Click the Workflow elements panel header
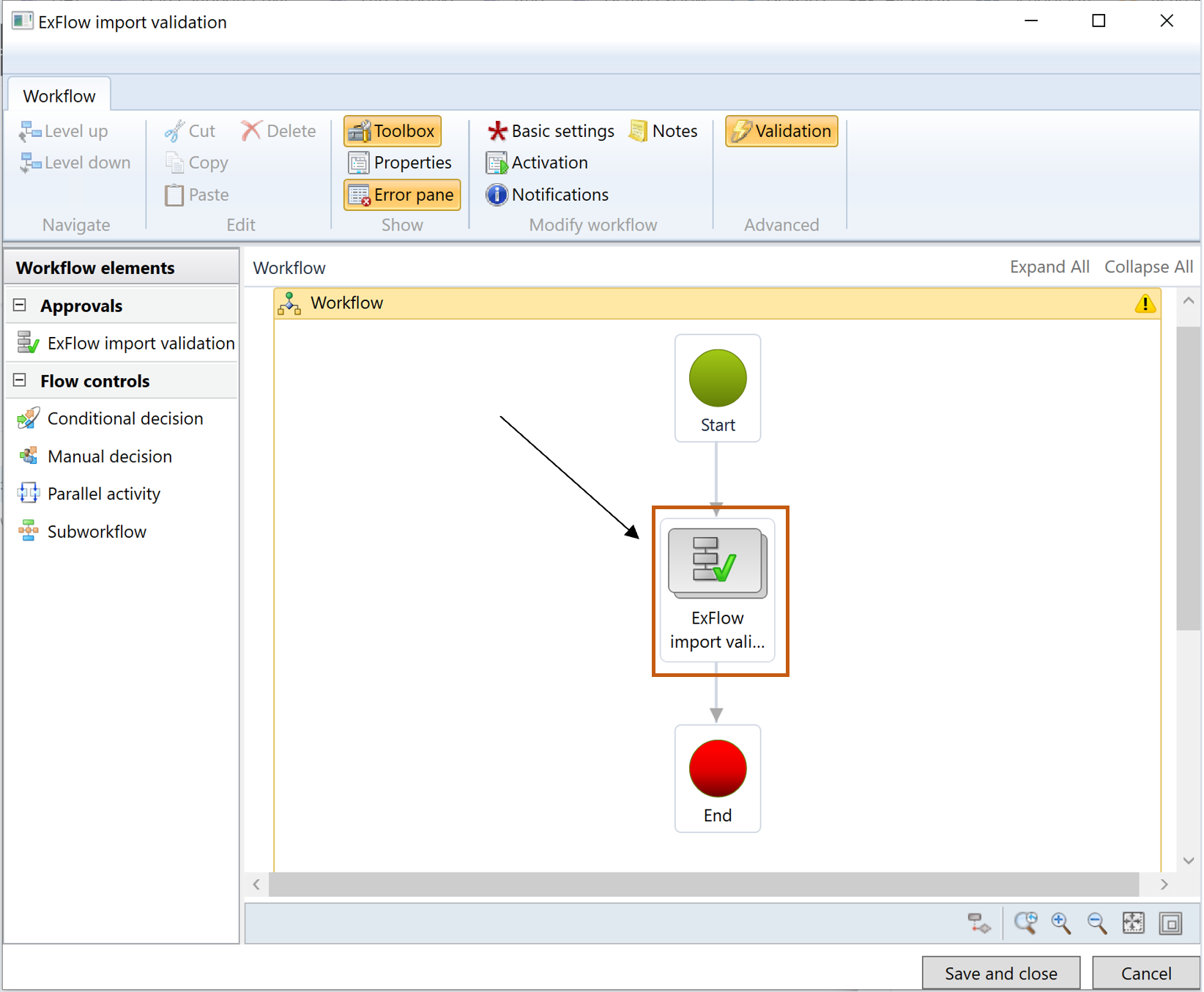 122,268
